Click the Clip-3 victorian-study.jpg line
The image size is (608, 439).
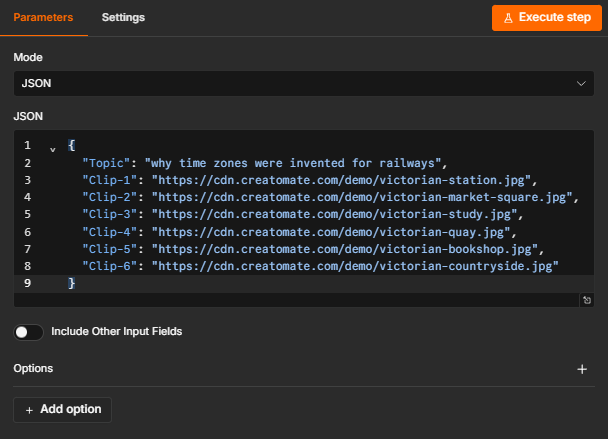pos(303,214)
